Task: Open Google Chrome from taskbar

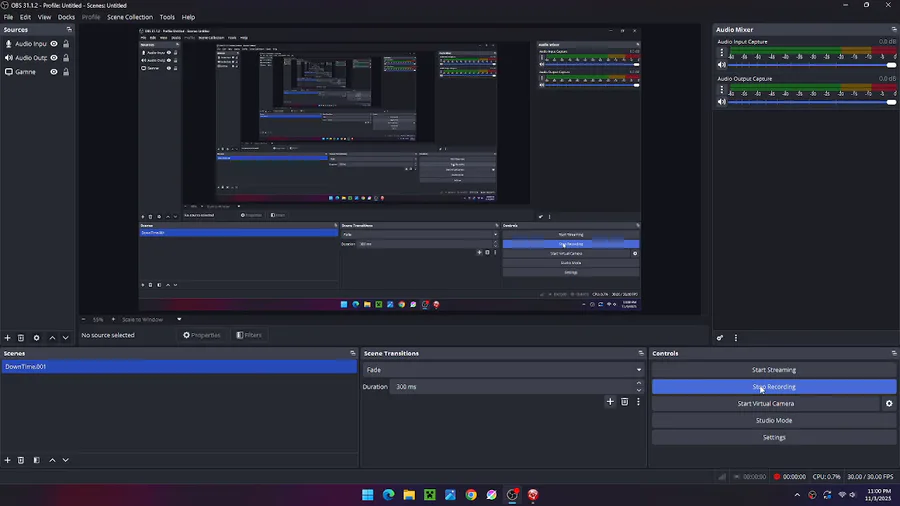Action: tap(471, 495)
